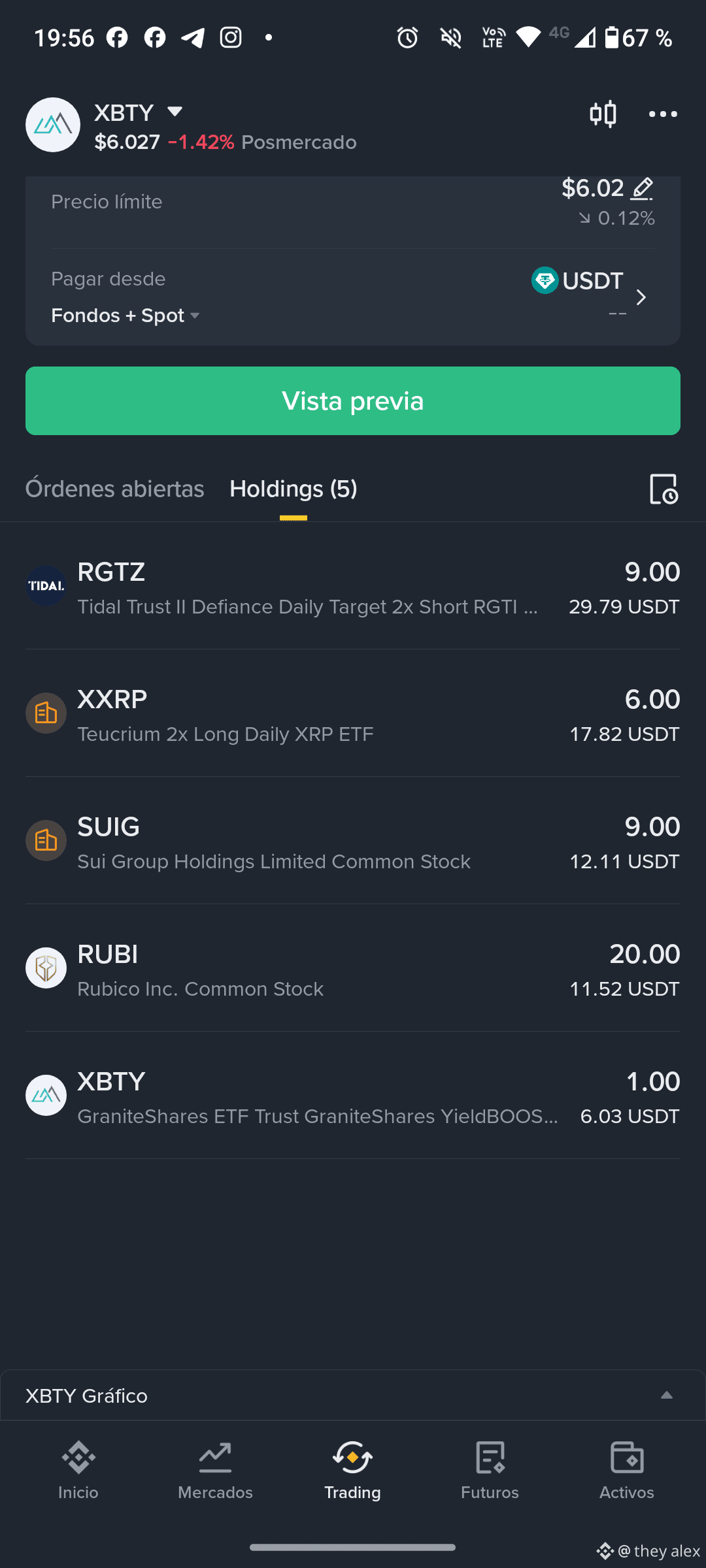This screenshot has width=706, height=1568.
Task: Open Futuros in the bottom navigation
Action: pos(490,1471)
